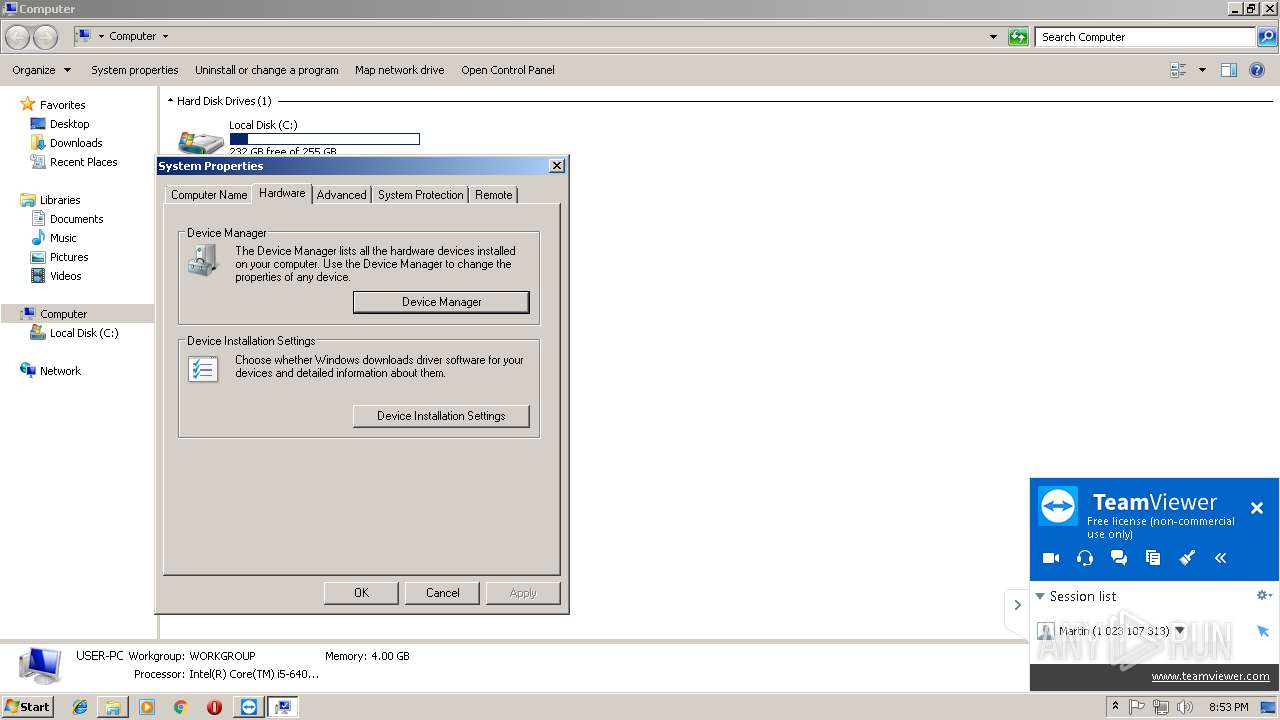This screenshot has height=720, width=1280.
Task: Select Local Disk (C:) drive usage bar
Action: [324, 139]
